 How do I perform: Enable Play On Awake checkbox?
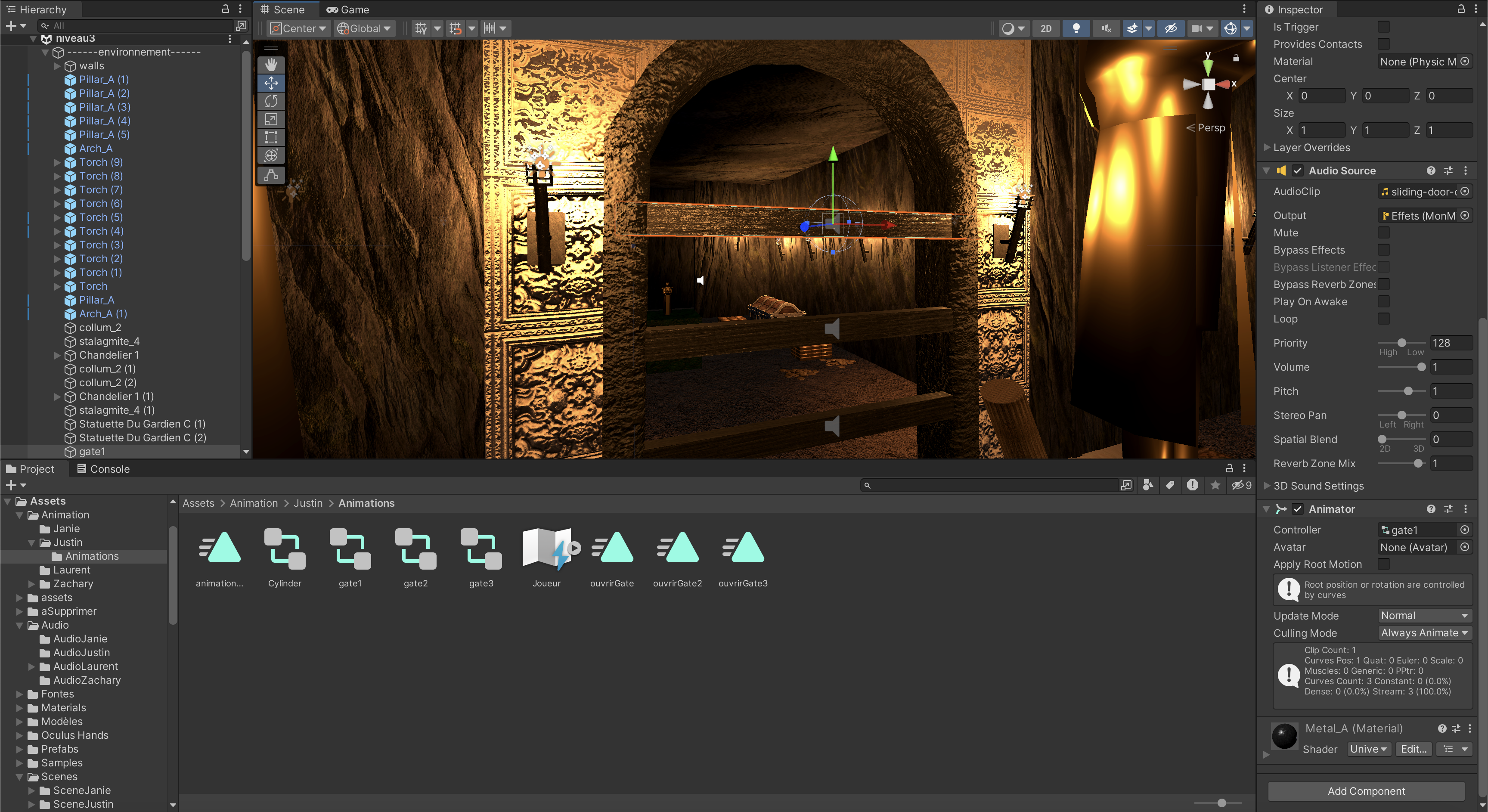pos(1383,301)
